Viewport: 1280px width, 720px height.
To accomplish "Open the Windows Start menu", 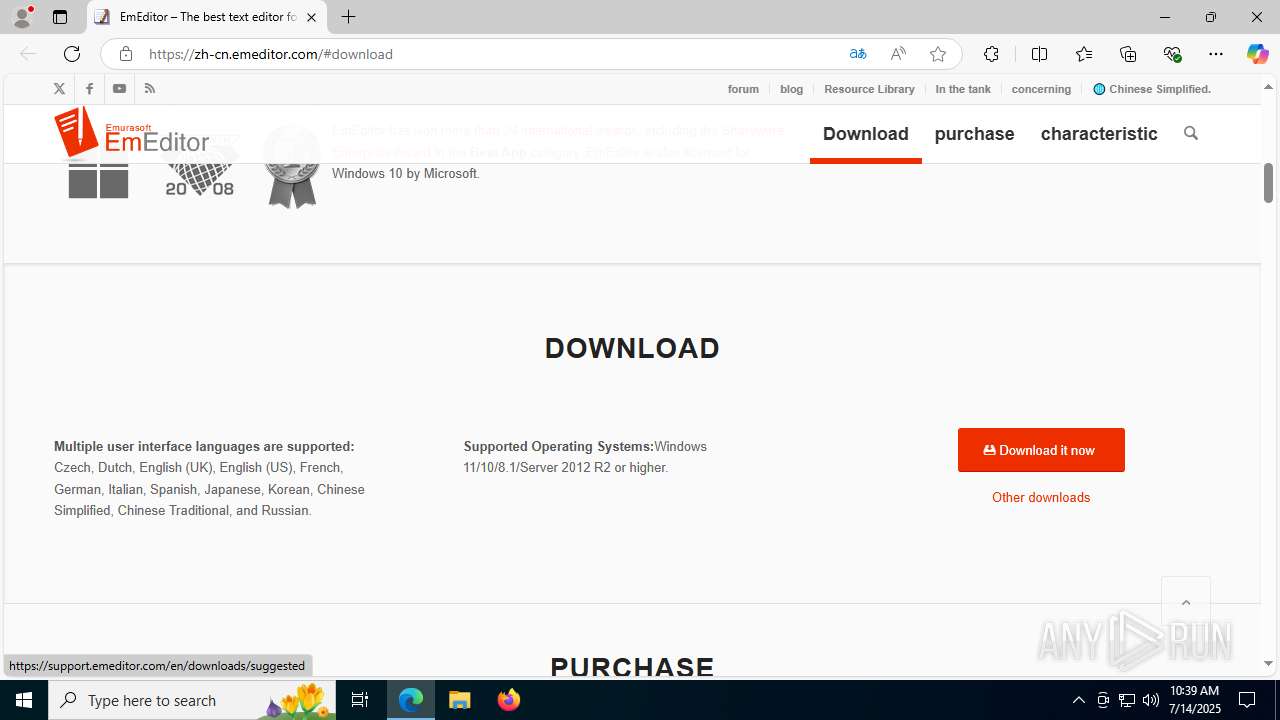I will 24,700.
